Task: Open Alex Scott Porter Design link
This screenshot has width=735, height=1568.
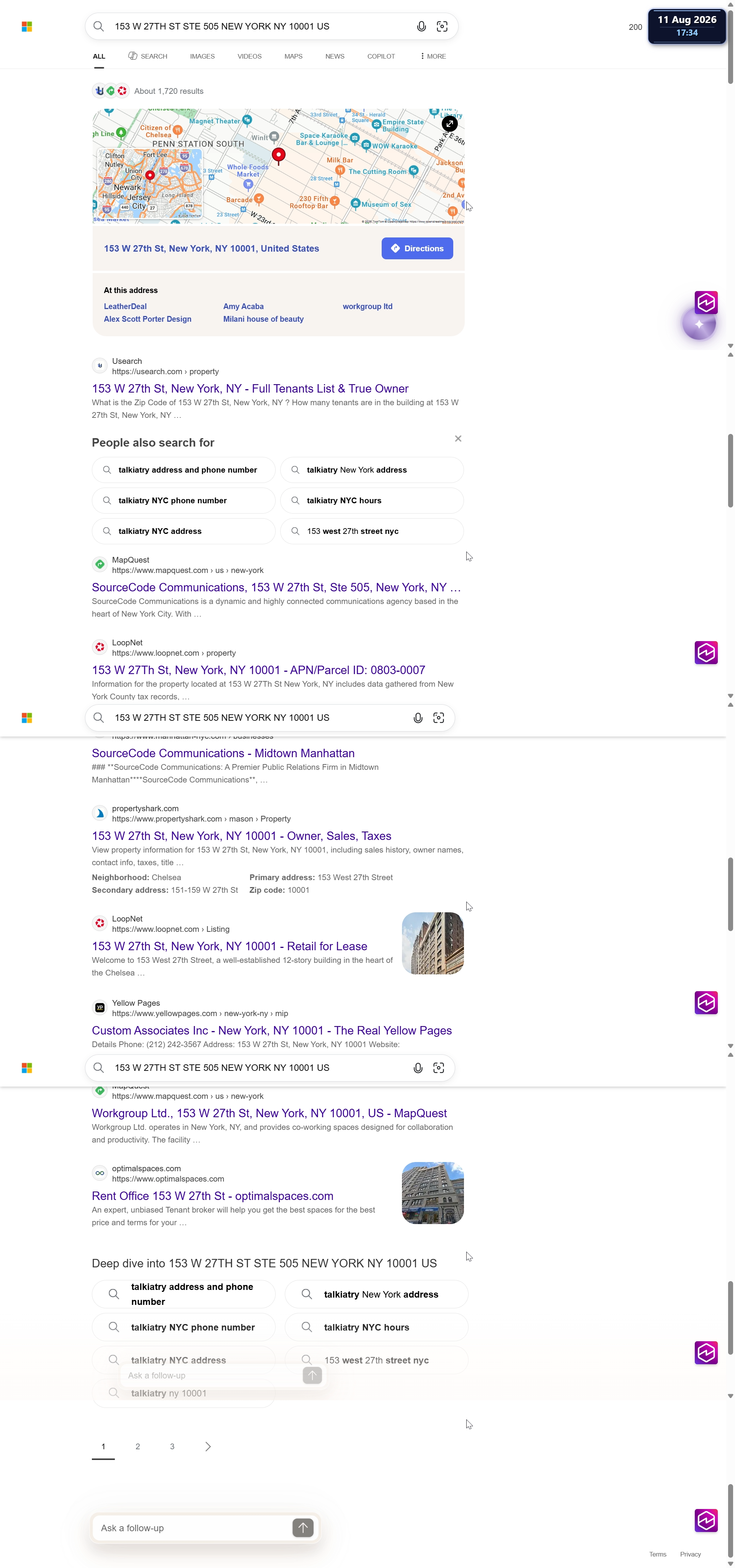Action: (147, 319)
